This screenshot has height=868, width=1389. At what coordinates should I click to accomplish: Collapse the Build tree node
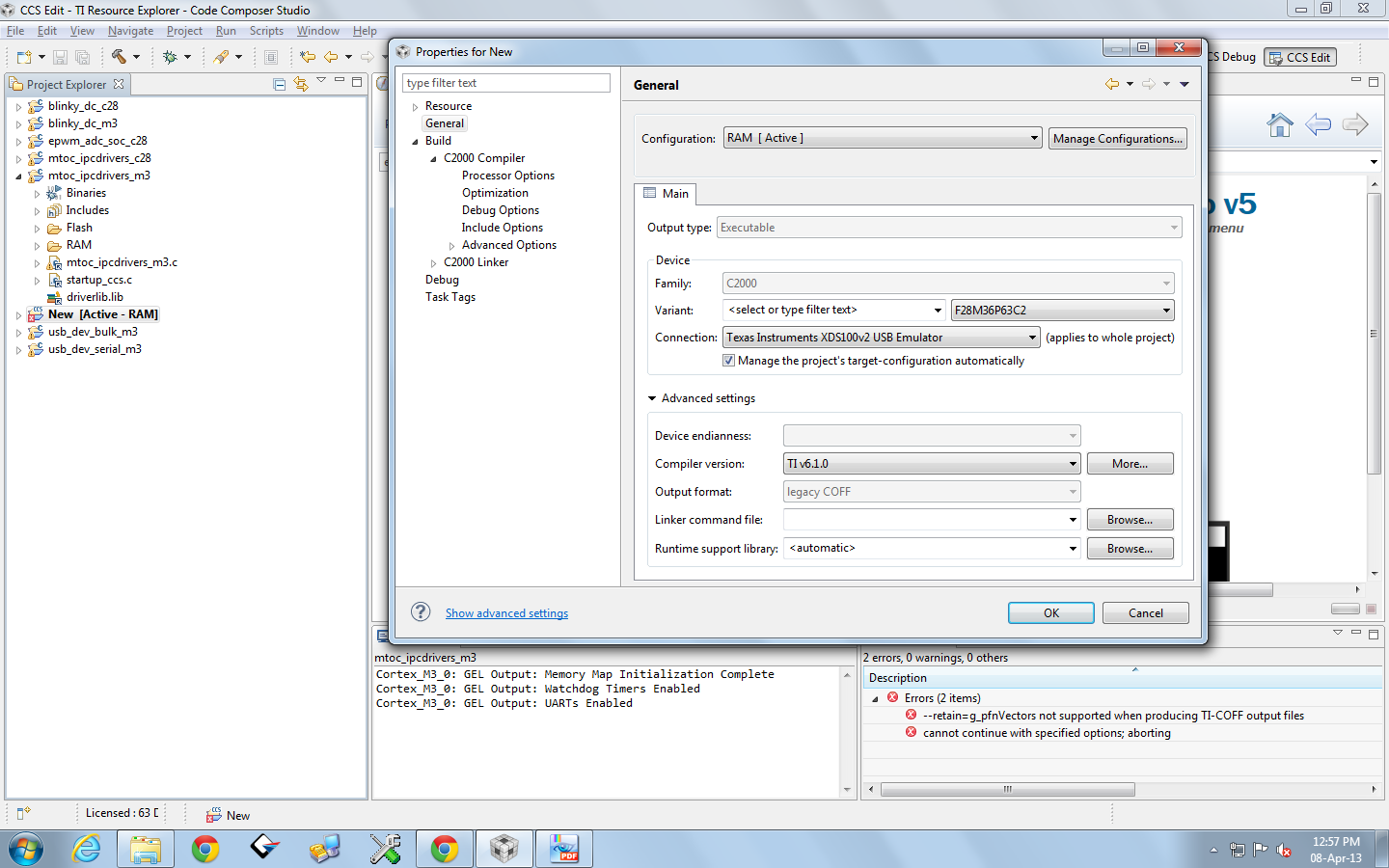click(x=415, y=141)
